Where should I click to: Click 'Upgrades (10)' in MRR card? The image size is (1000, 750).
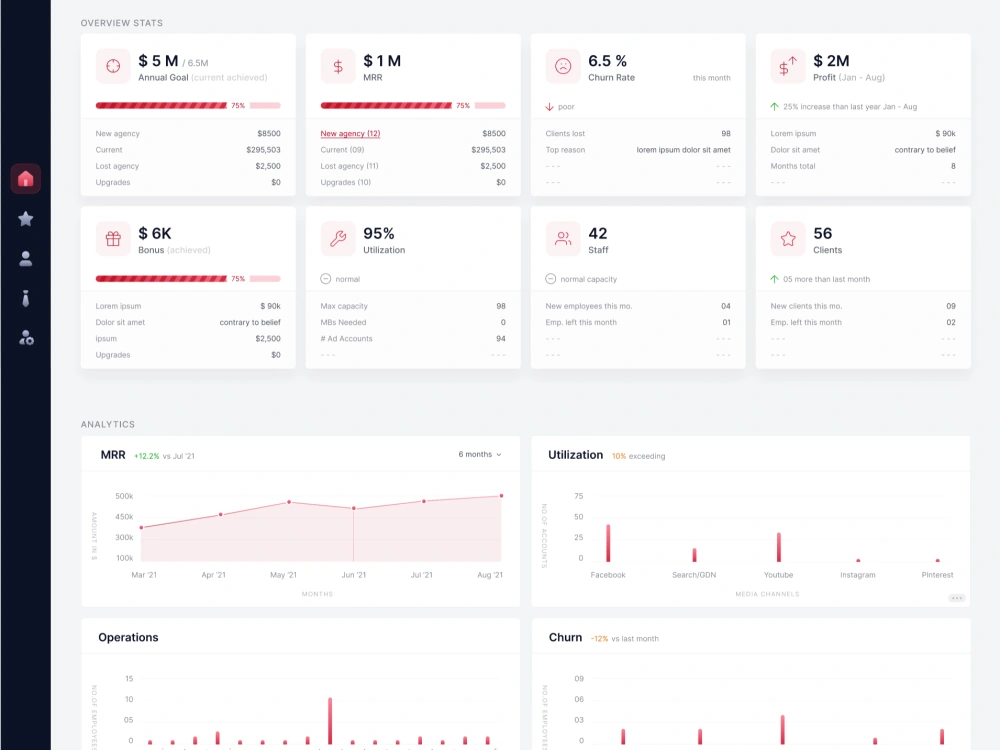[346, 182]
